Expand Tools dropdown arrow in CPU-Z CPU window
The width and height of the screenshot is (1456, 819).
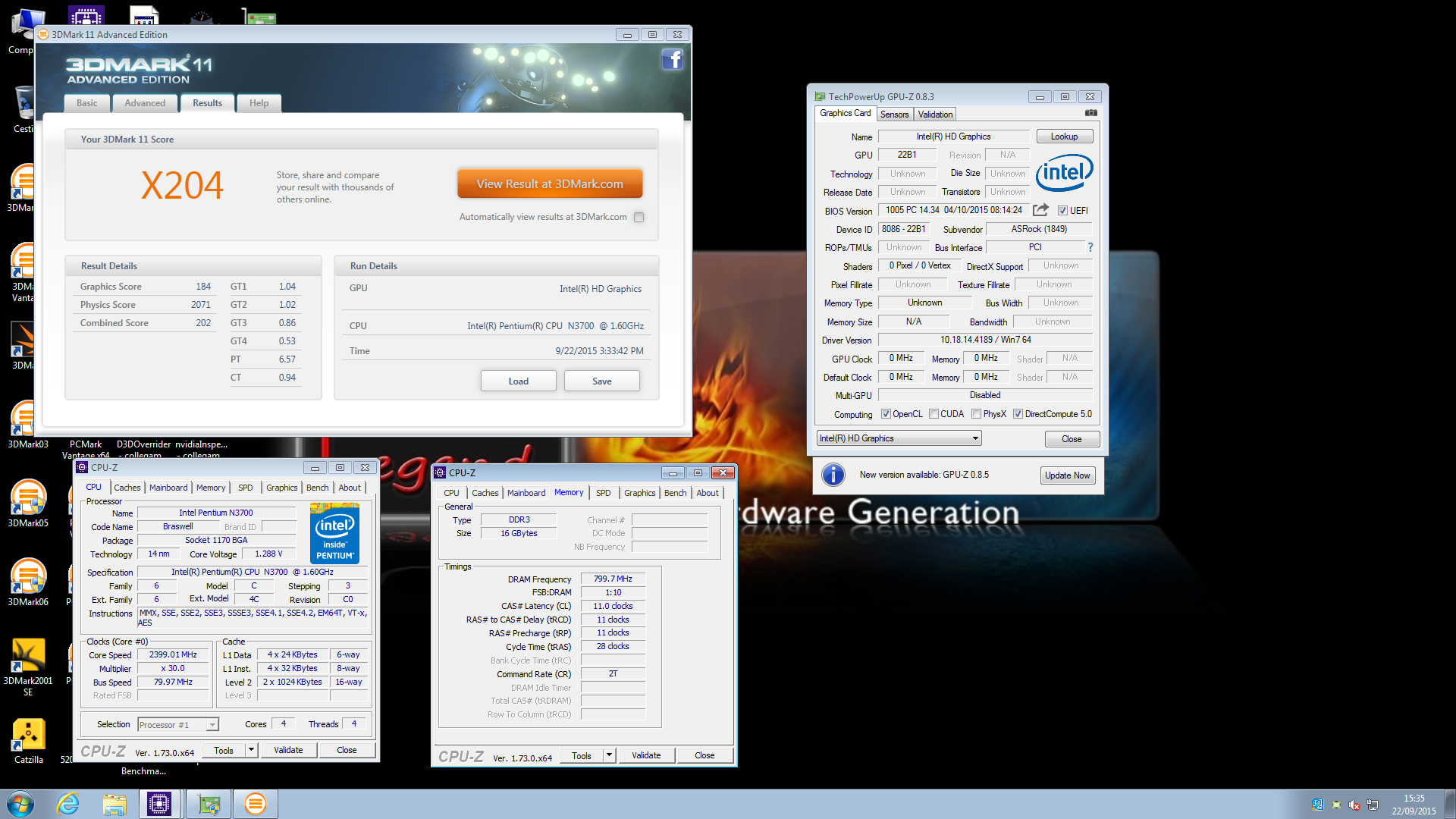tap(251, 750)
